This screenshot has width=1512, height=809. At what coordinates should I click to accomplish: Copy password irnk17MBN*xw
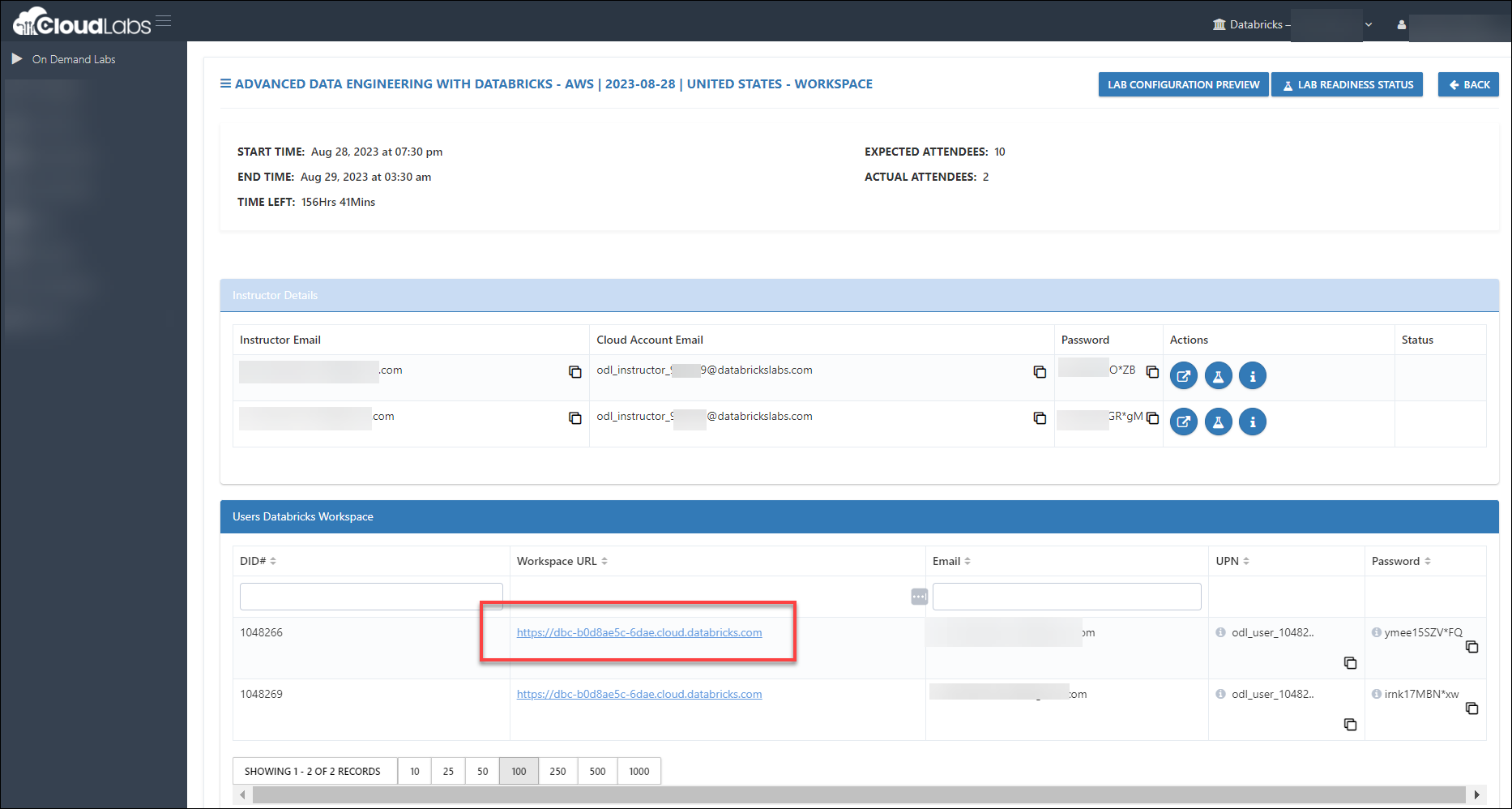tap(1472, 708)
